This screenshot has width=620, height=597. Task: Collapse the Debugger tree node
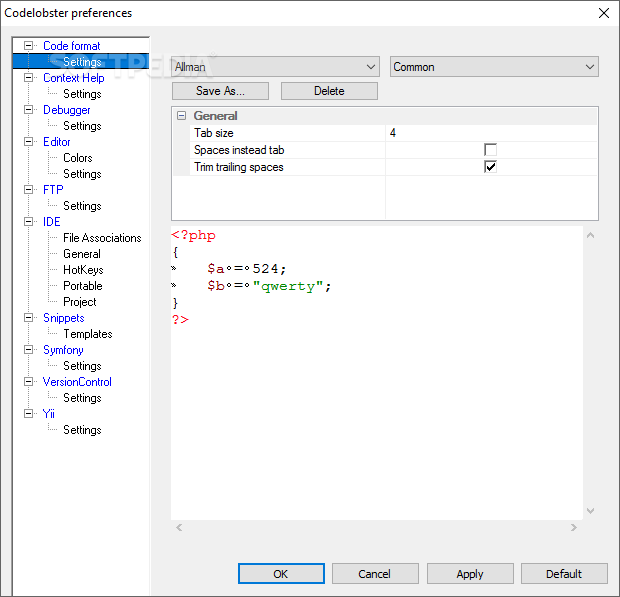pos(28,110)
